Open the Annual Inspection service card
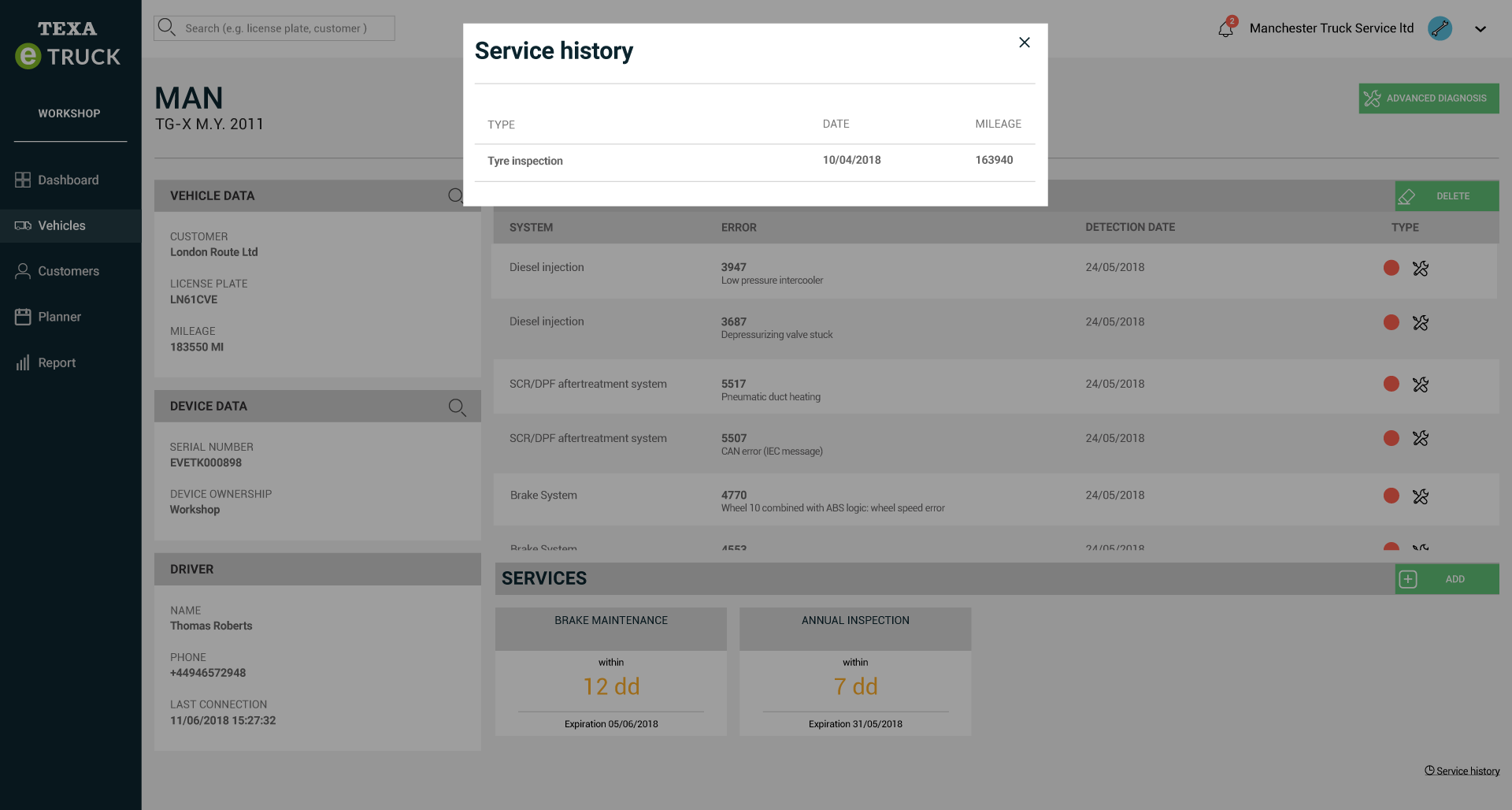Viewport: 1512px width, 810px height. [855, 671]
